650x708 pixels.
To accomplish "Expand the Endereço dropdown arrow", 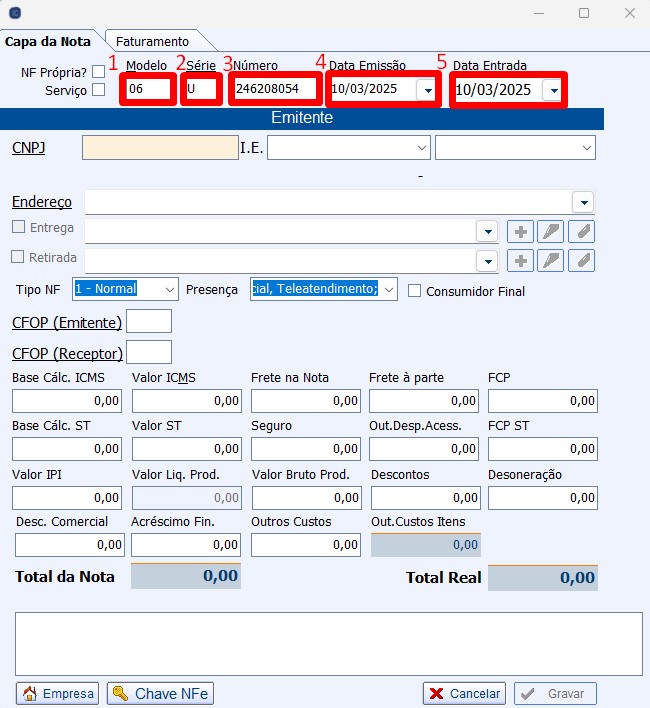I will [583, 202].
